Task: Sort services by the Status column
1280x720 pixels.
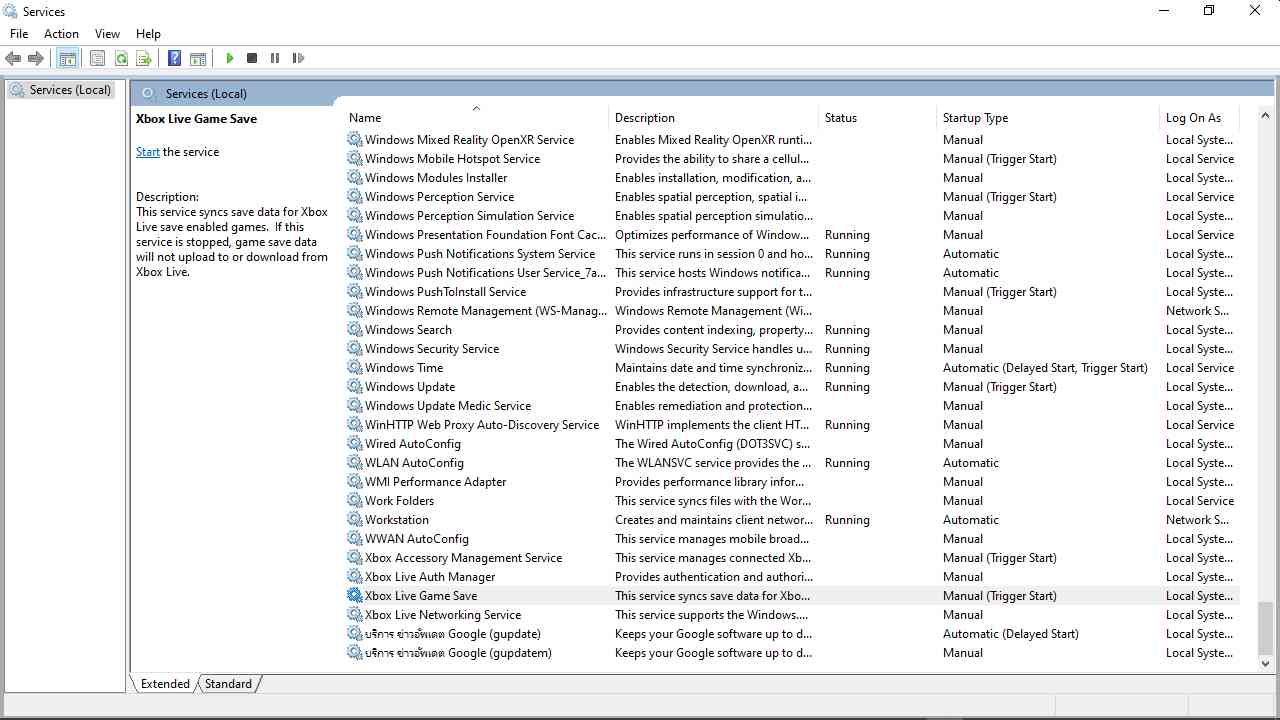Action: click(841, 118)
